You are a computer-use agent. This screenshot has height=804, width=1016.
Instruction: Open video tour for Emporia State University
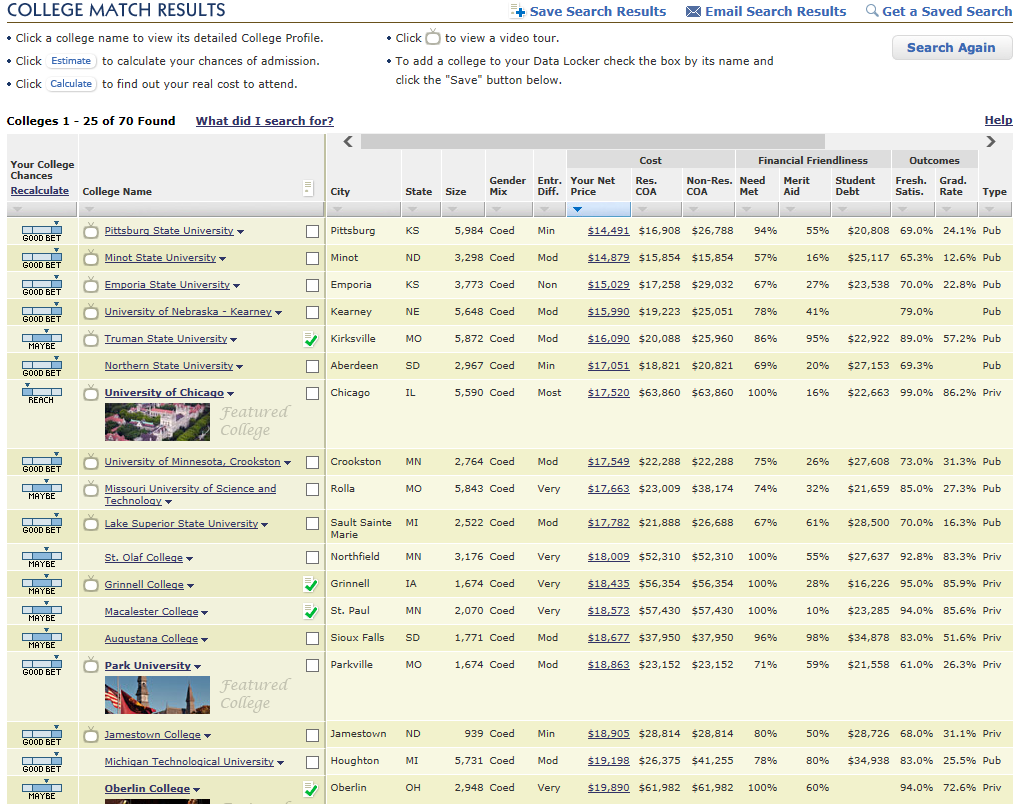[91, 285]
